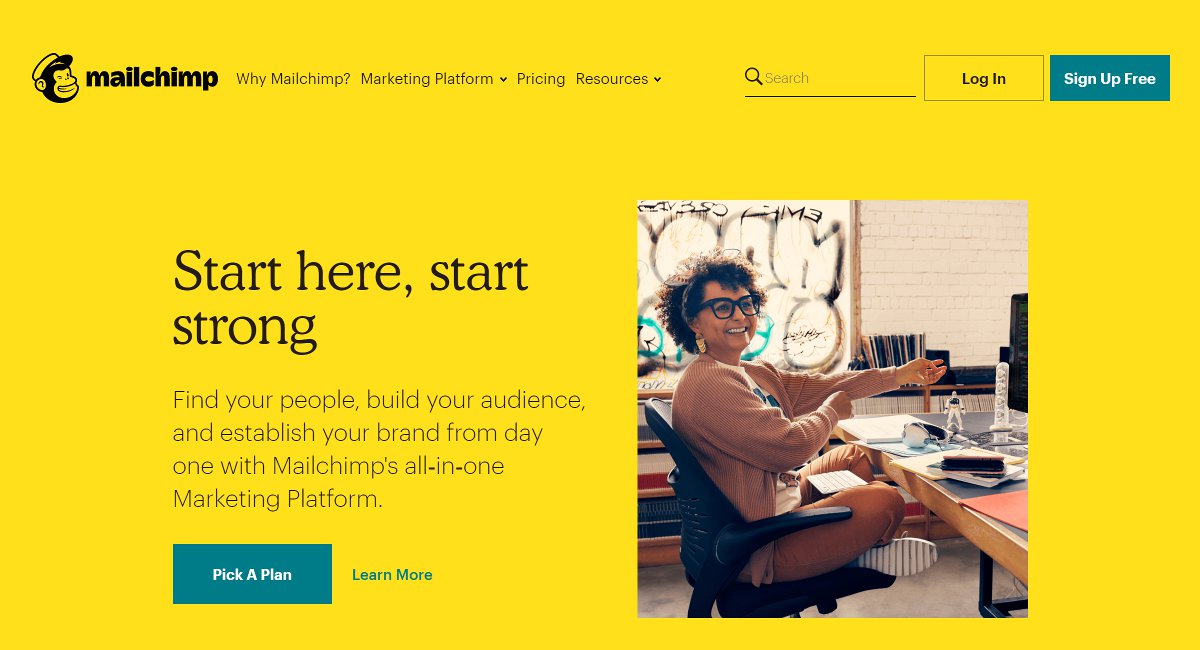The height and width of the screenshot is (650, 1200).
Task: Click the mailchimp wordmark text
Action: click(152, 78)
